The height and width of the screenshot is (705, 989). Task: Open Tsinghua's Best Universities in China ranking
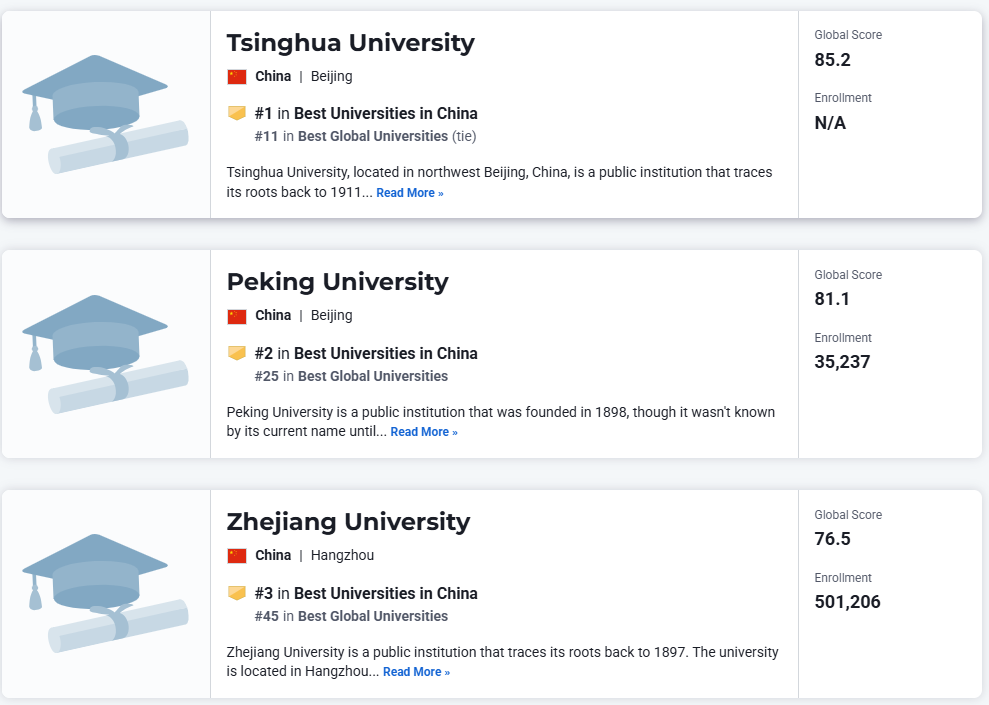(385, 113)
